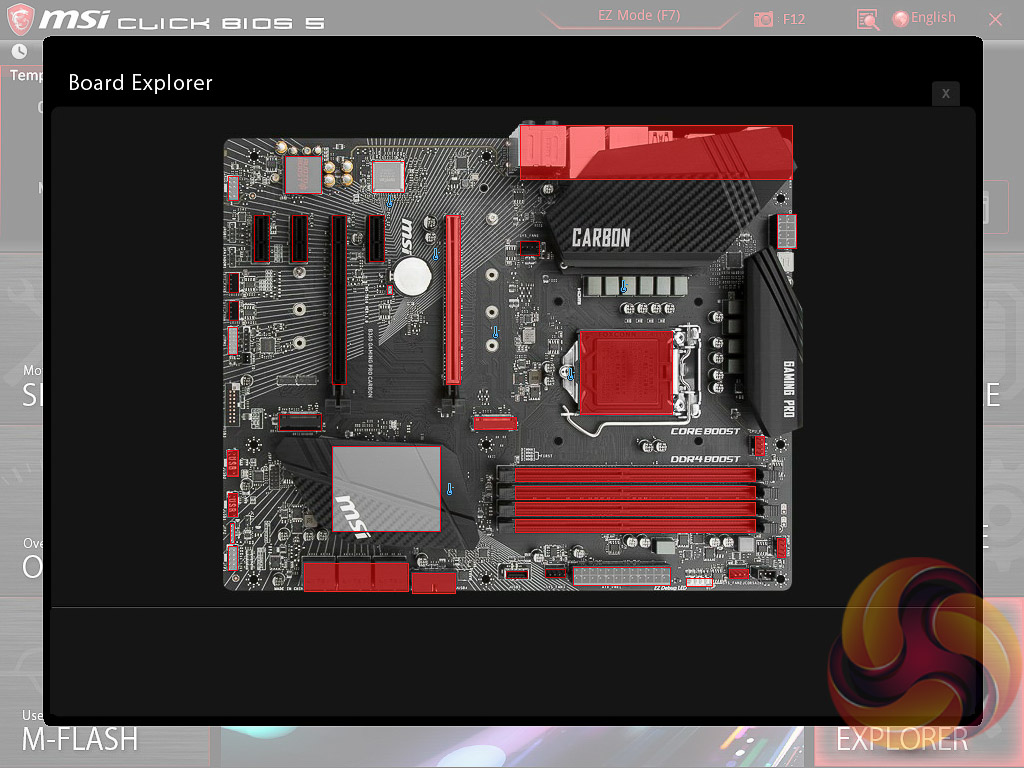Select the CMOS battery on the board

[x=412, y=276]
